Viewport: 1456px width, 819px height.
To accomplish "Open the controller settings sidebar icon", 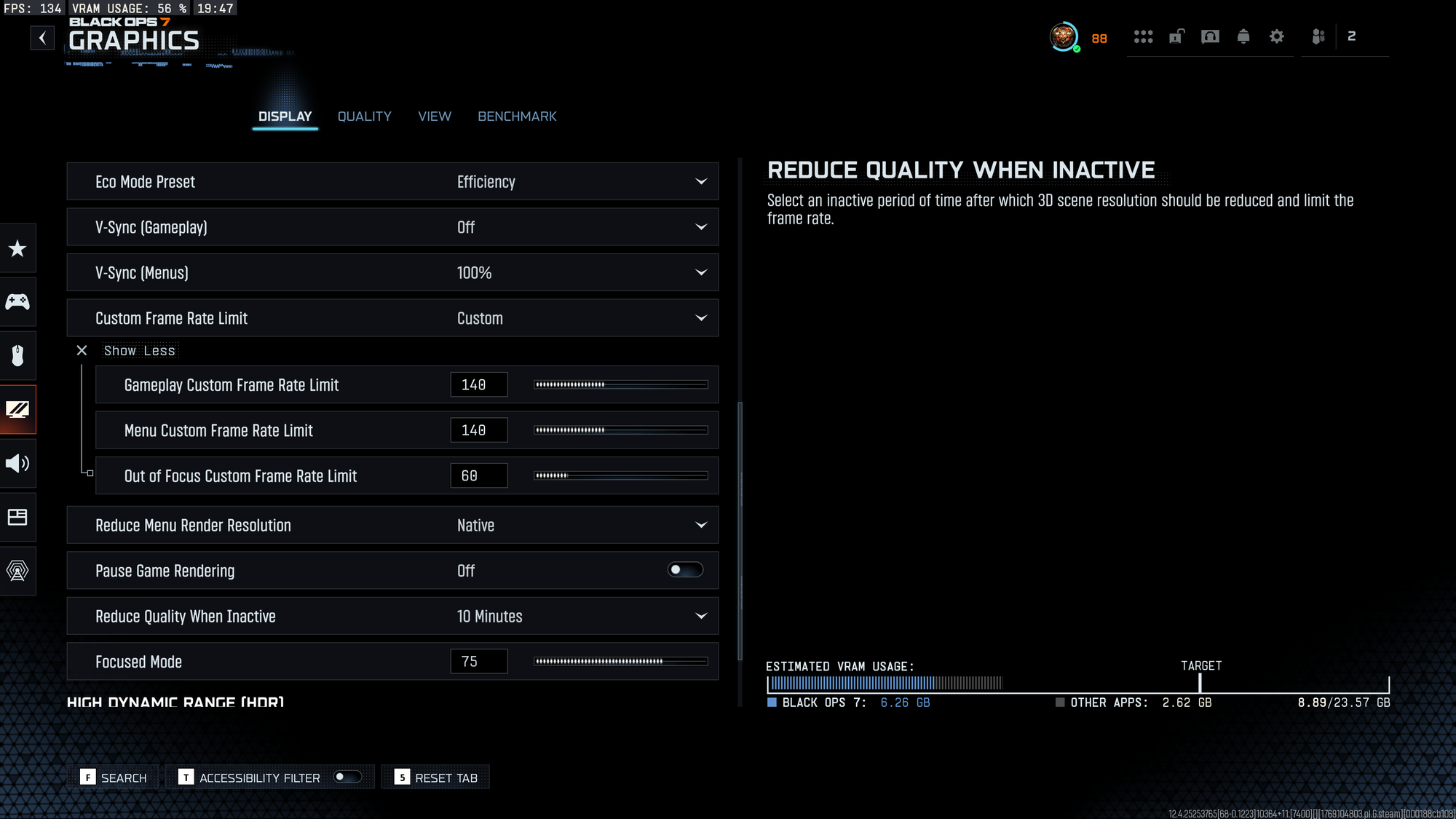I will pyautogui.click(x=17, y=301).
